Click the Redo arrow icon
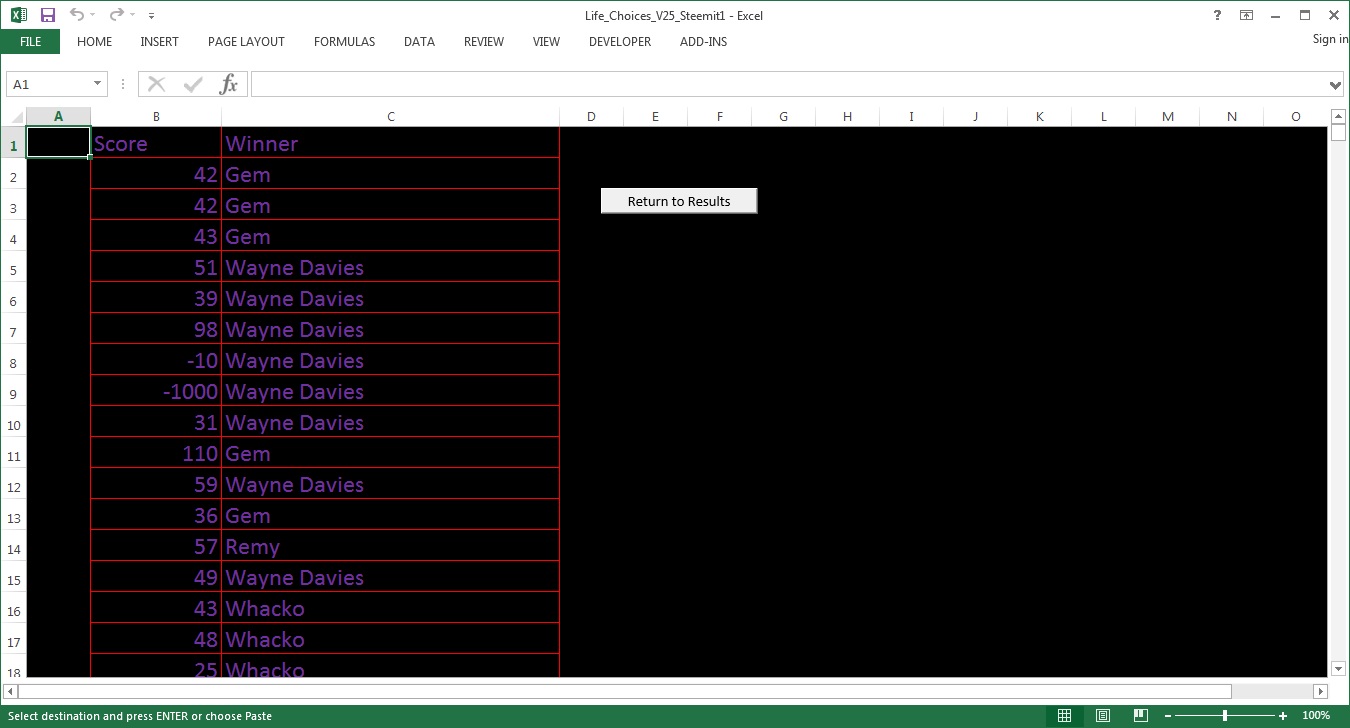The height and width of the screenshot is (728, 1350). click(116, 15)
